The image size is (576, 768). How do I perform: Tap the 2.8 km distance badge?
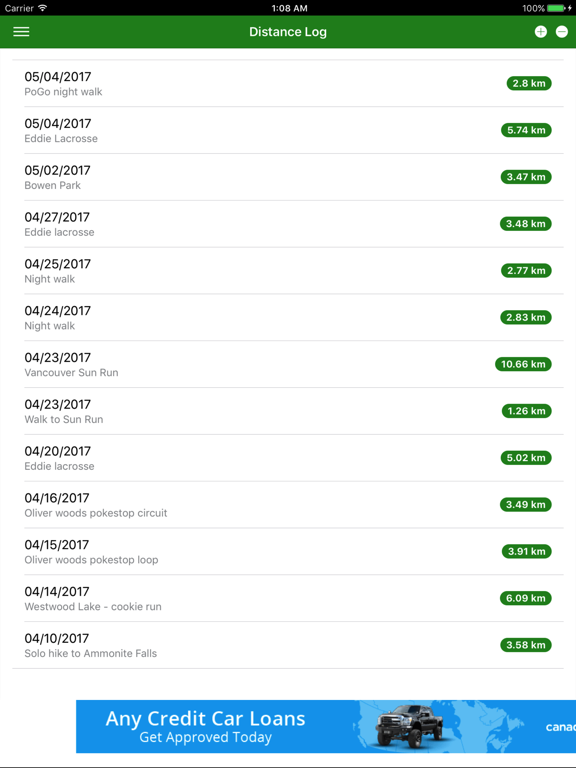(528, 83)
